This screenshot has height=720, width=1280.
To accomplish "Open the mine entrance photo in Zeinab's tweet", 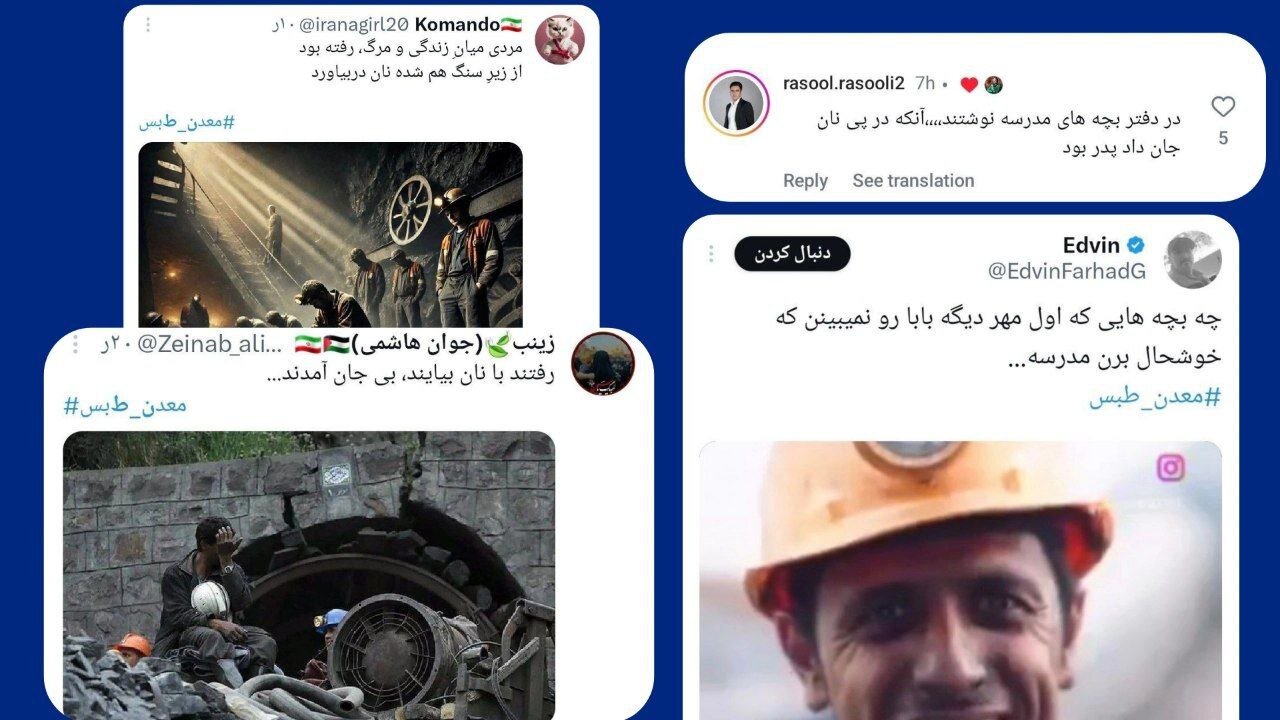I will click(309, 575).
